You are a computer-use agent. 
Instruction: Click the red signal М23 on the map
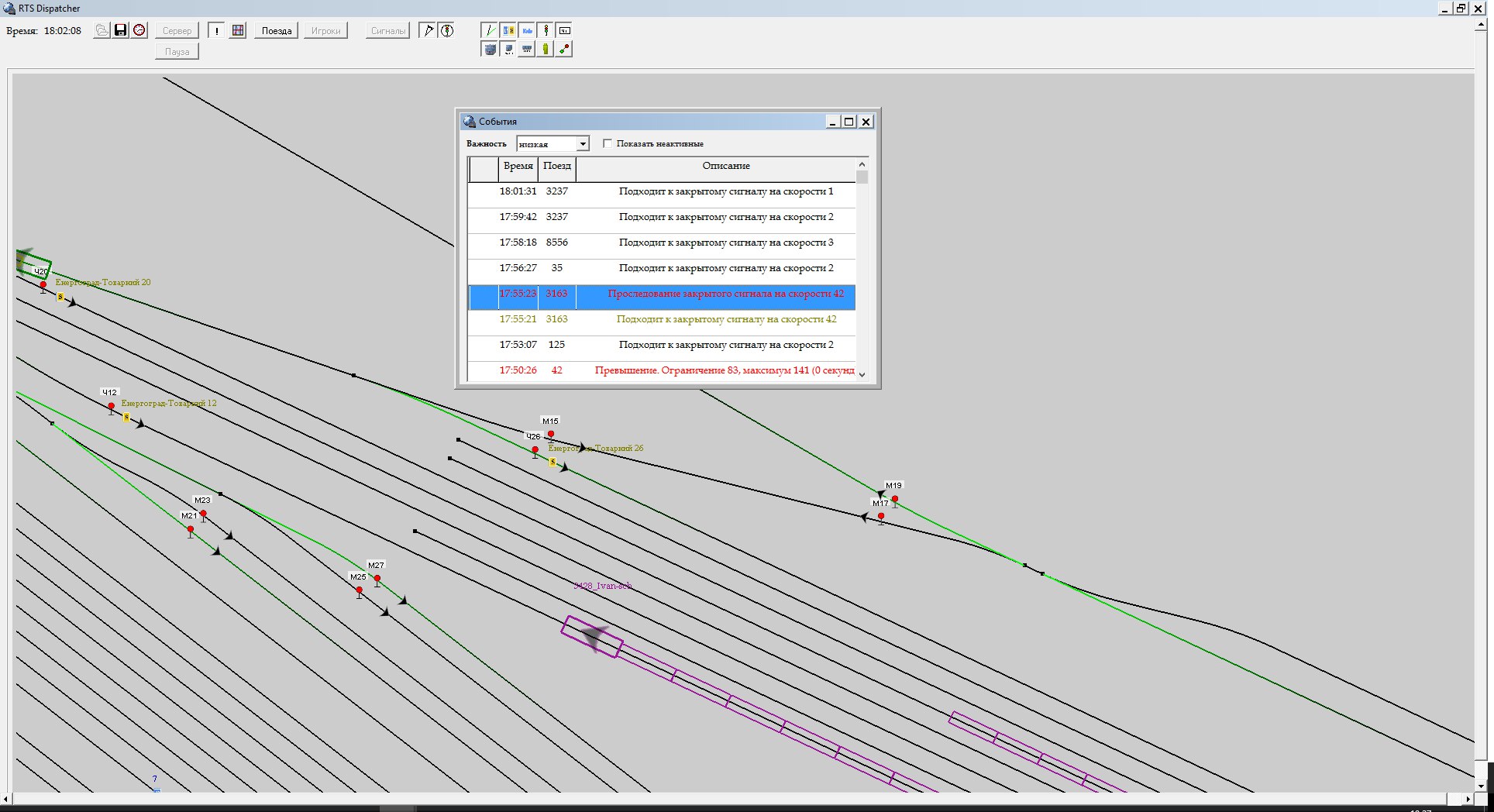(203, 514)
